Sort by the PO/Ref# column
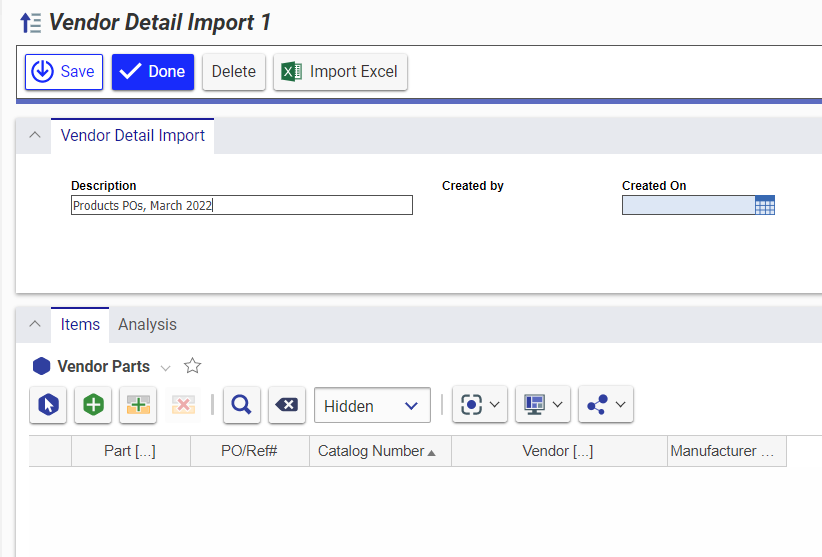The image size is (822, 557). (x=250, y=451)
